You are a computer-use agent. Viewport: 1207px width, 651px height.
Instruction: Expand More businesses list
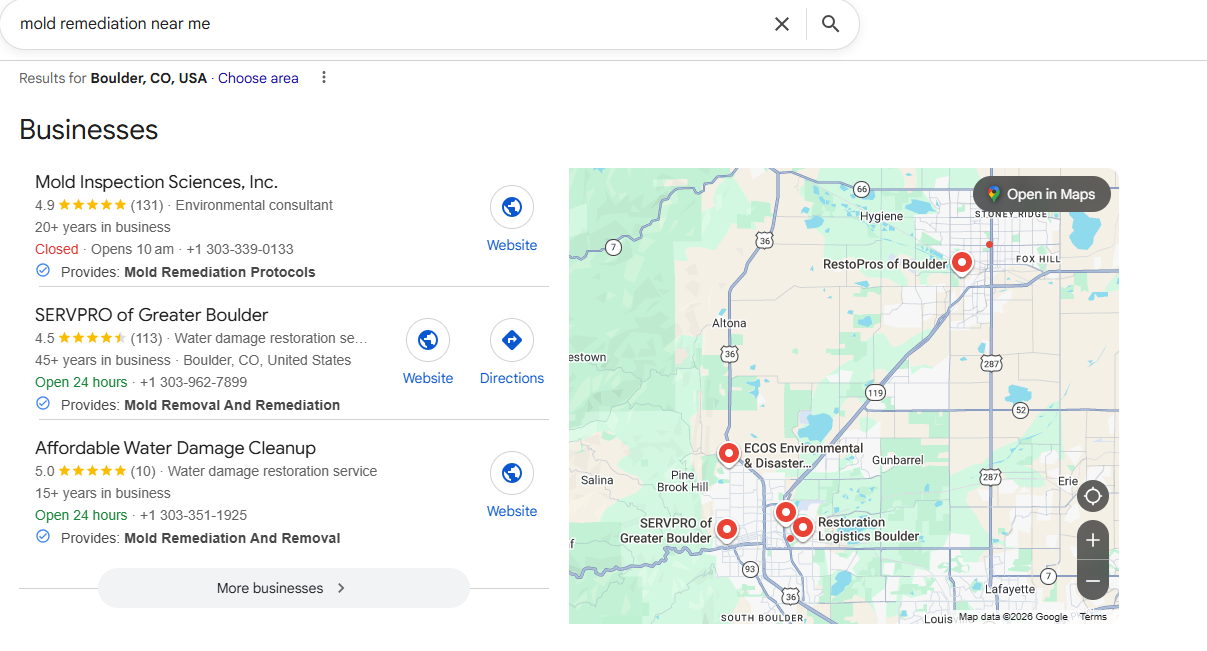[283, 588]
